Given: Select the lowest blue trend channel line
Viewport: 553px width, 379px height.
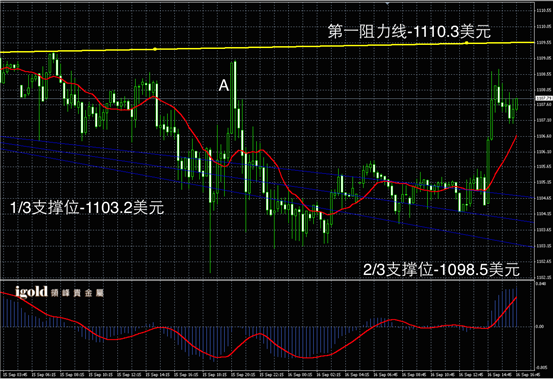Looking at the screenshot, I should coord(266,197).
